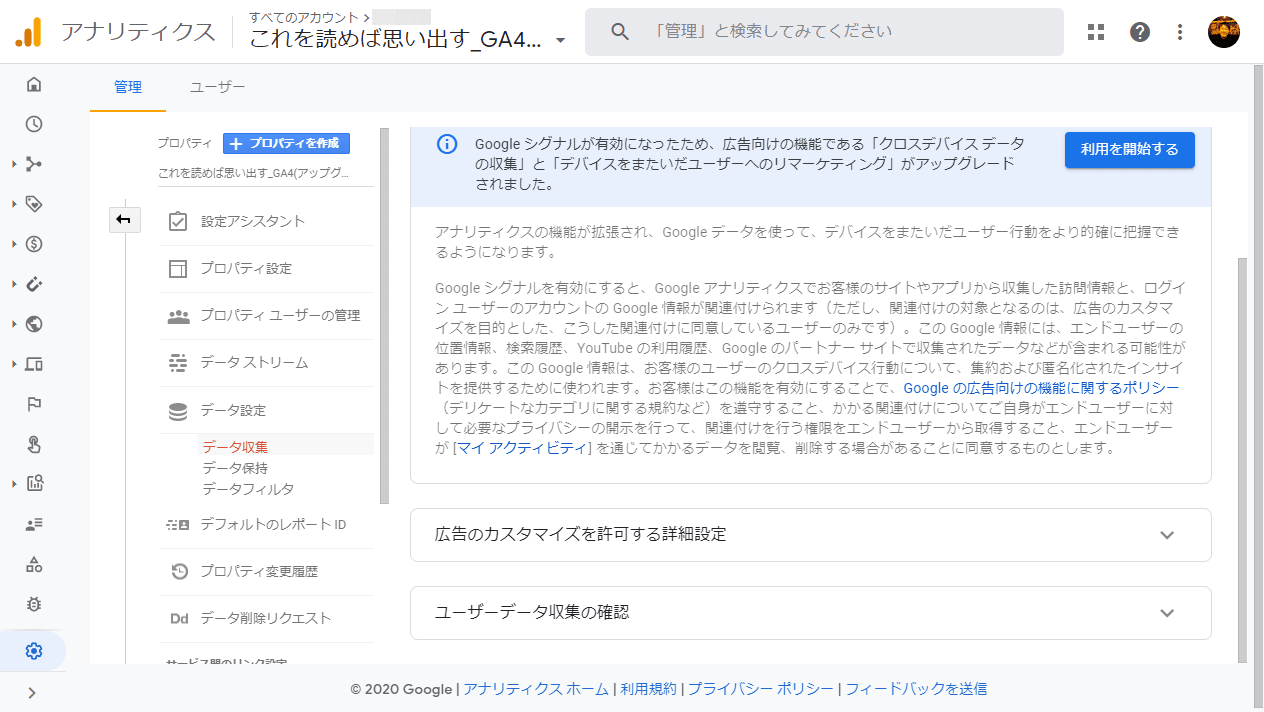Open the Realtime clock icon
This screenshot has height=712, width=1264.
pyautogui.click(x=34, y=124)
